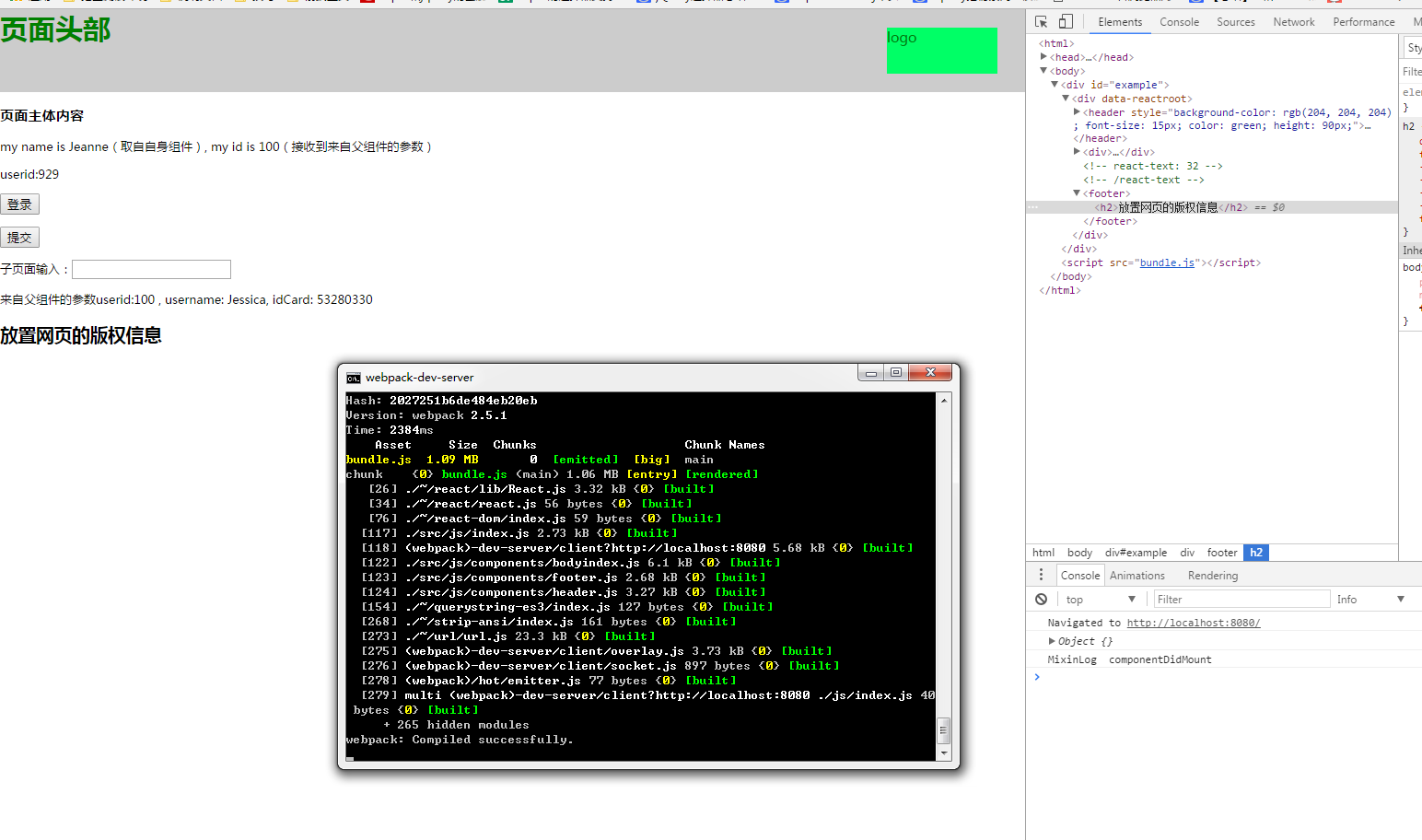Click the console input prompt arrow
The image size is (1422, 840).
(x=1037, y=677)
